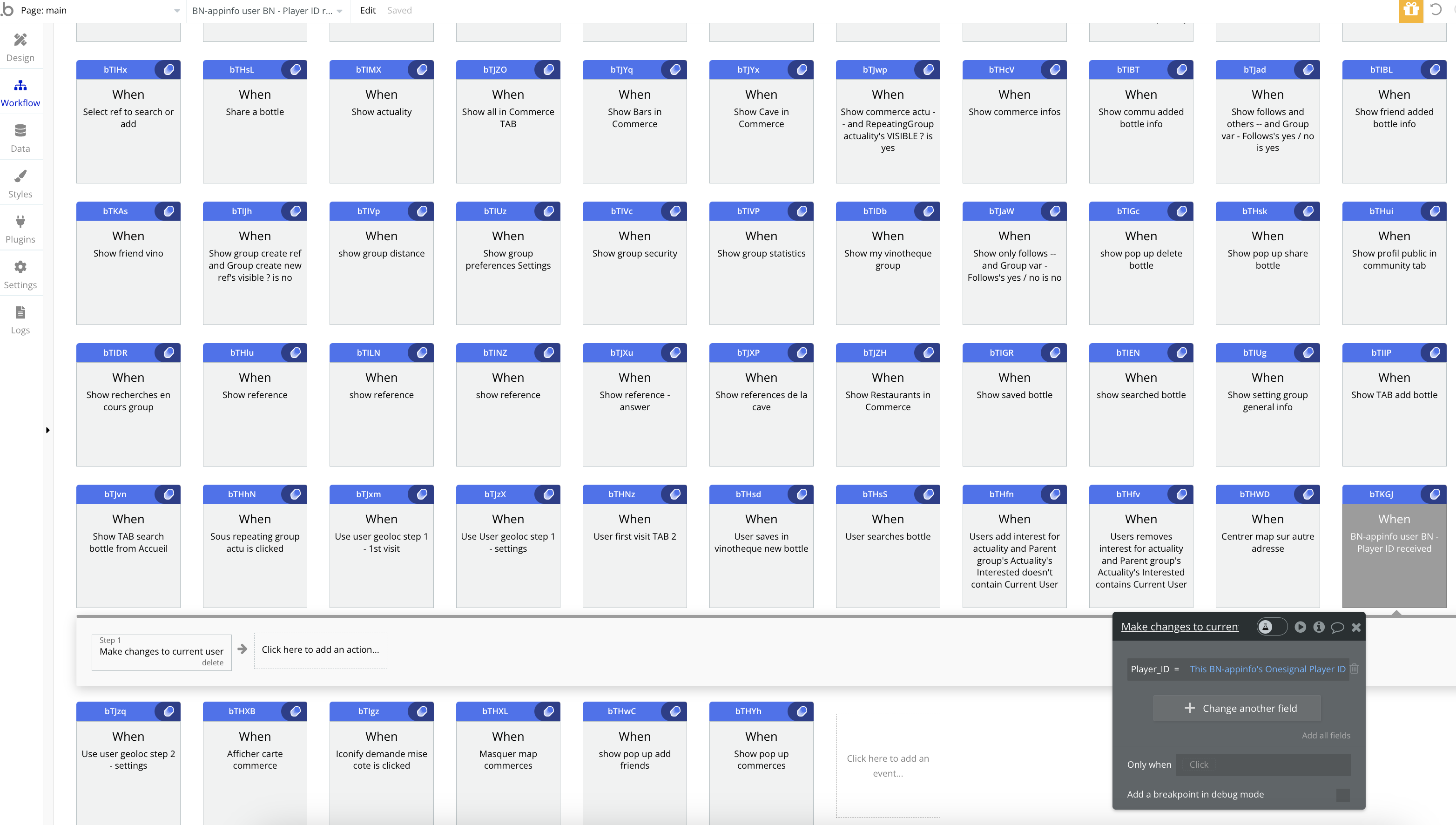Click the color icon on bTKGJ event

pos(1435,494)
